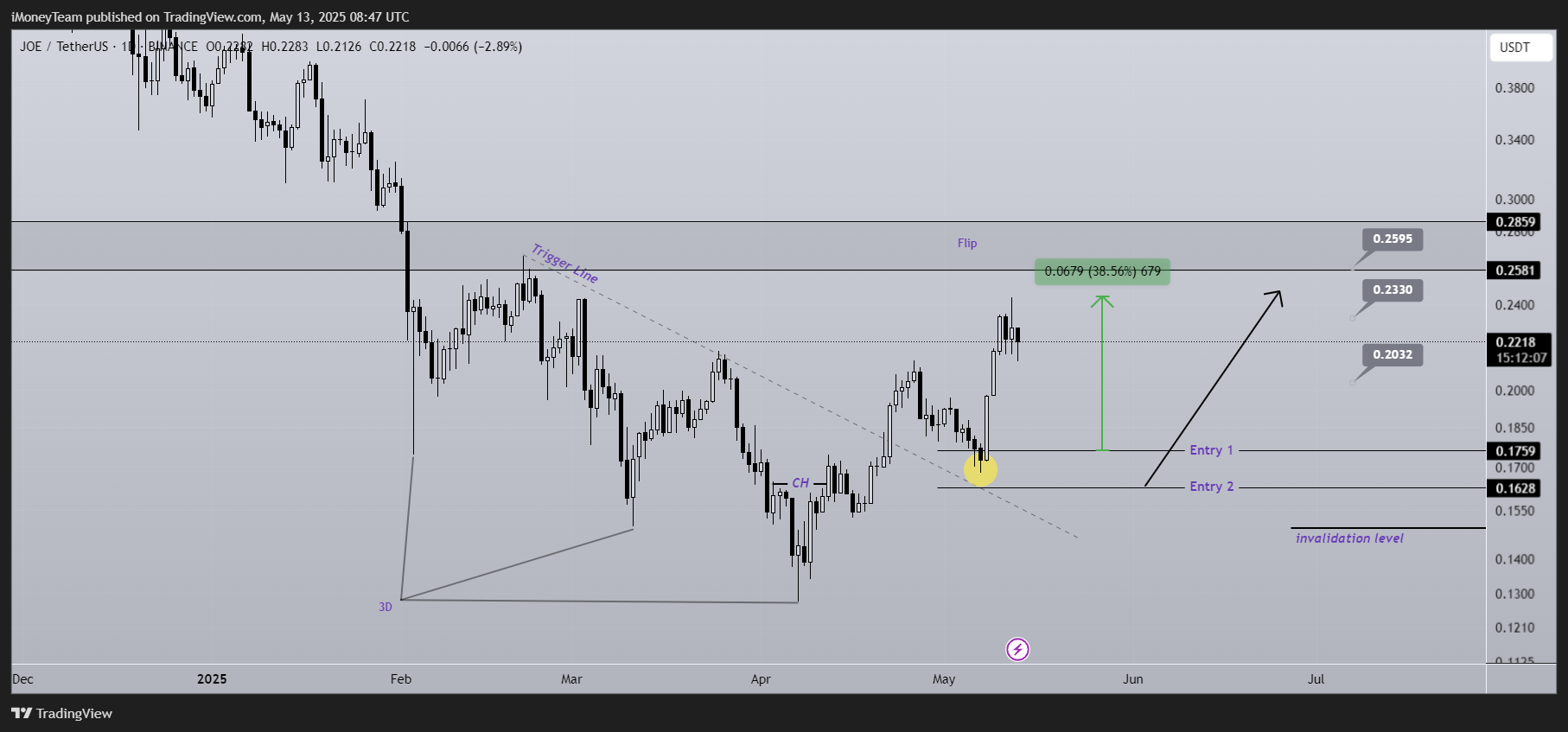
Task: Click the Entry 1 text label
Action: pyautogui.click(x=1211, y=450)
